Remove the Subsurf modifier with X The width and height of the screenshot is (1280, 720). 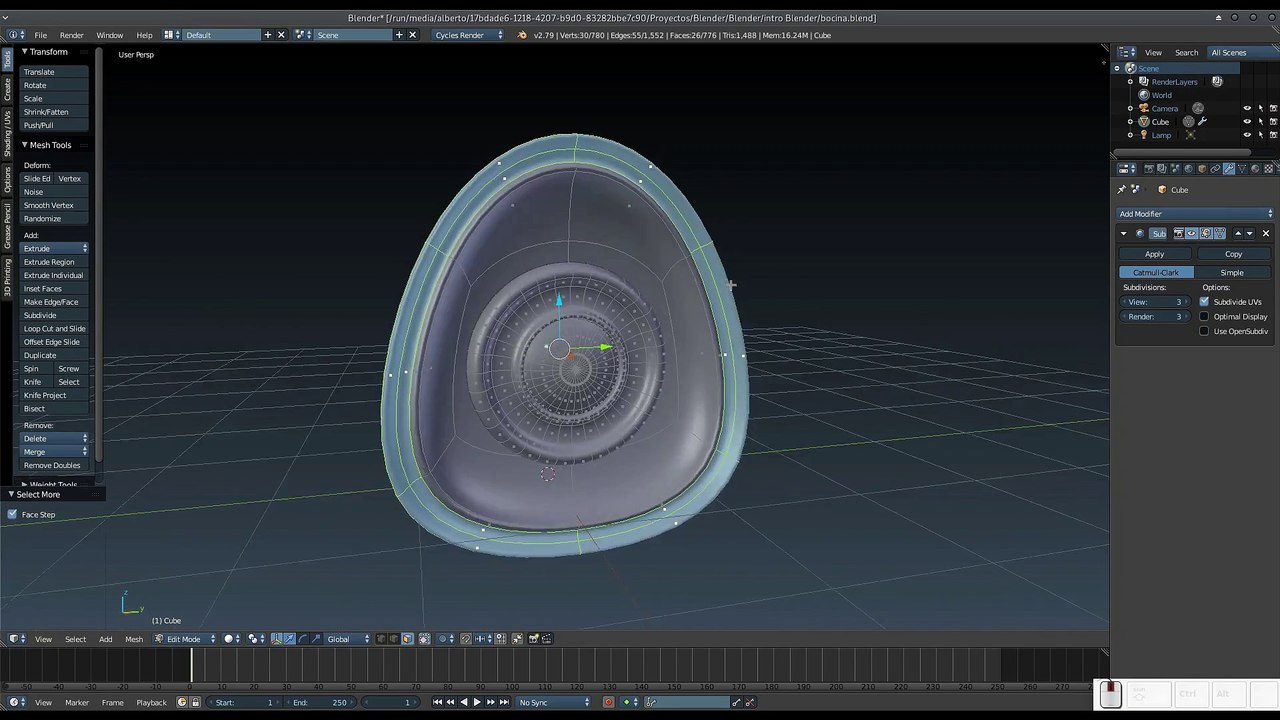(1266, 233)
